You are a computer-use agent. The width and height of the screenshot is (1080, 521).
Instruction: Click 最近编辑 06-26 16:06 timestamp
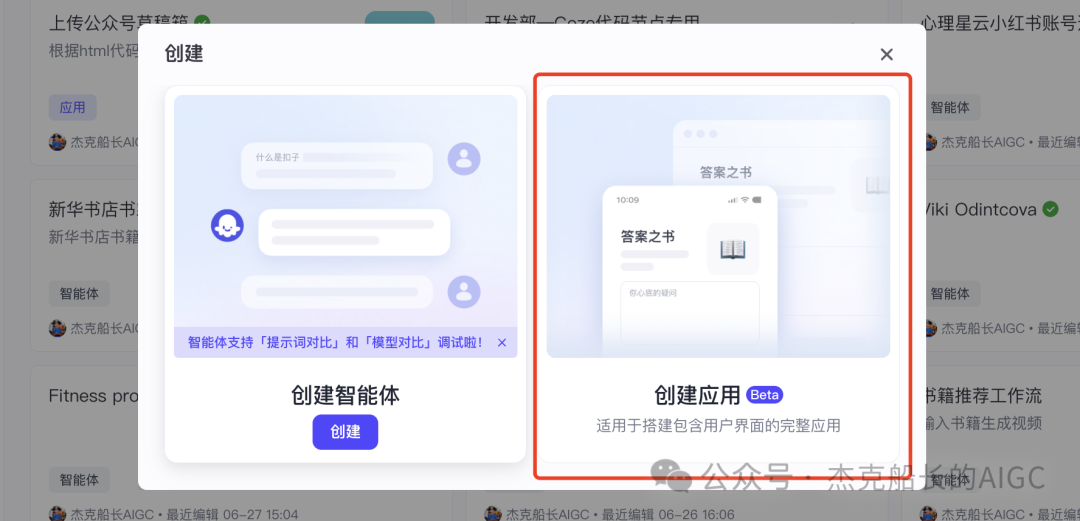[668, 514]
